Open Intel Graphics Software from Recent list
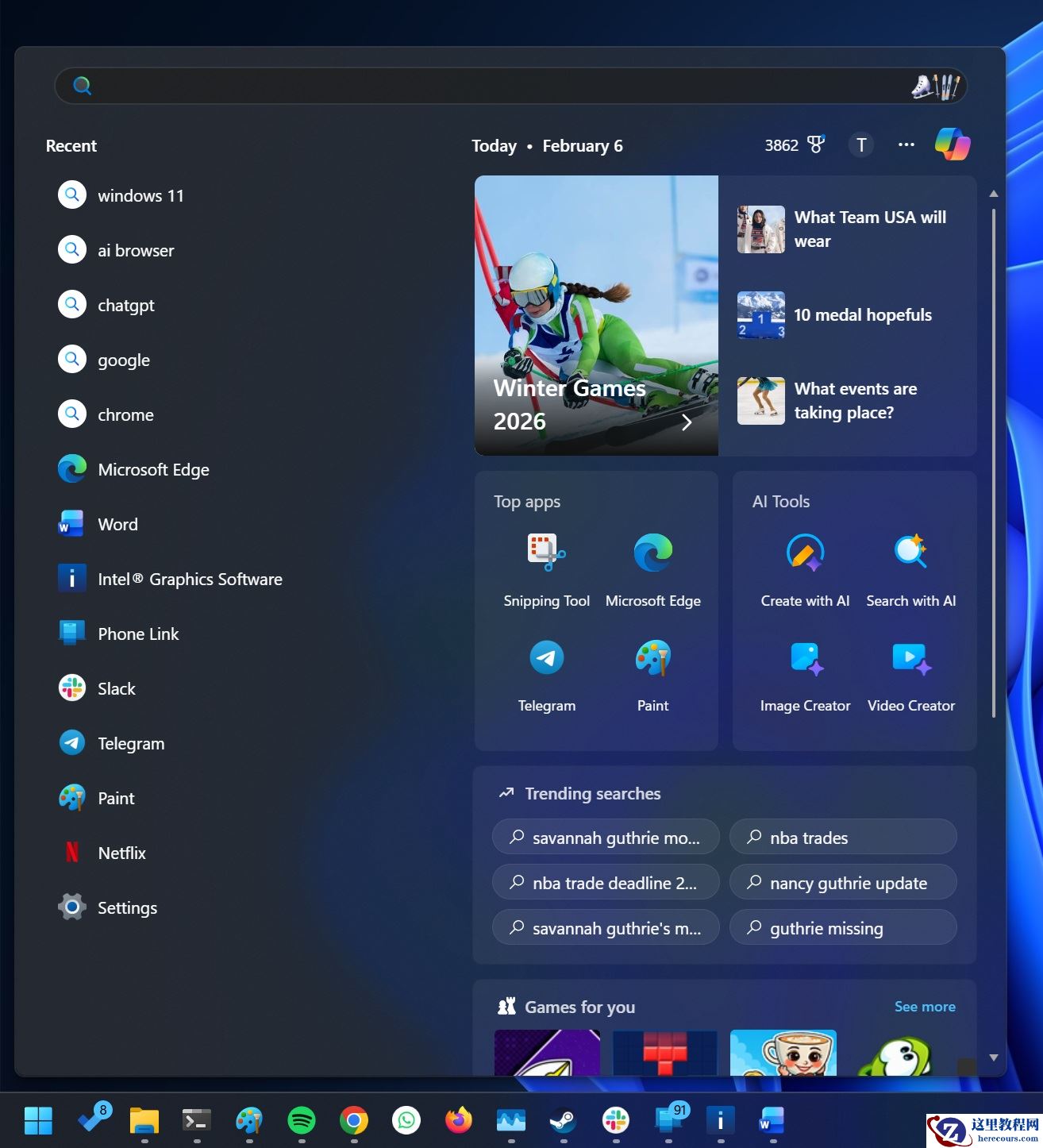Viewport: 1043px width, 1148px height. pos(189,579)
